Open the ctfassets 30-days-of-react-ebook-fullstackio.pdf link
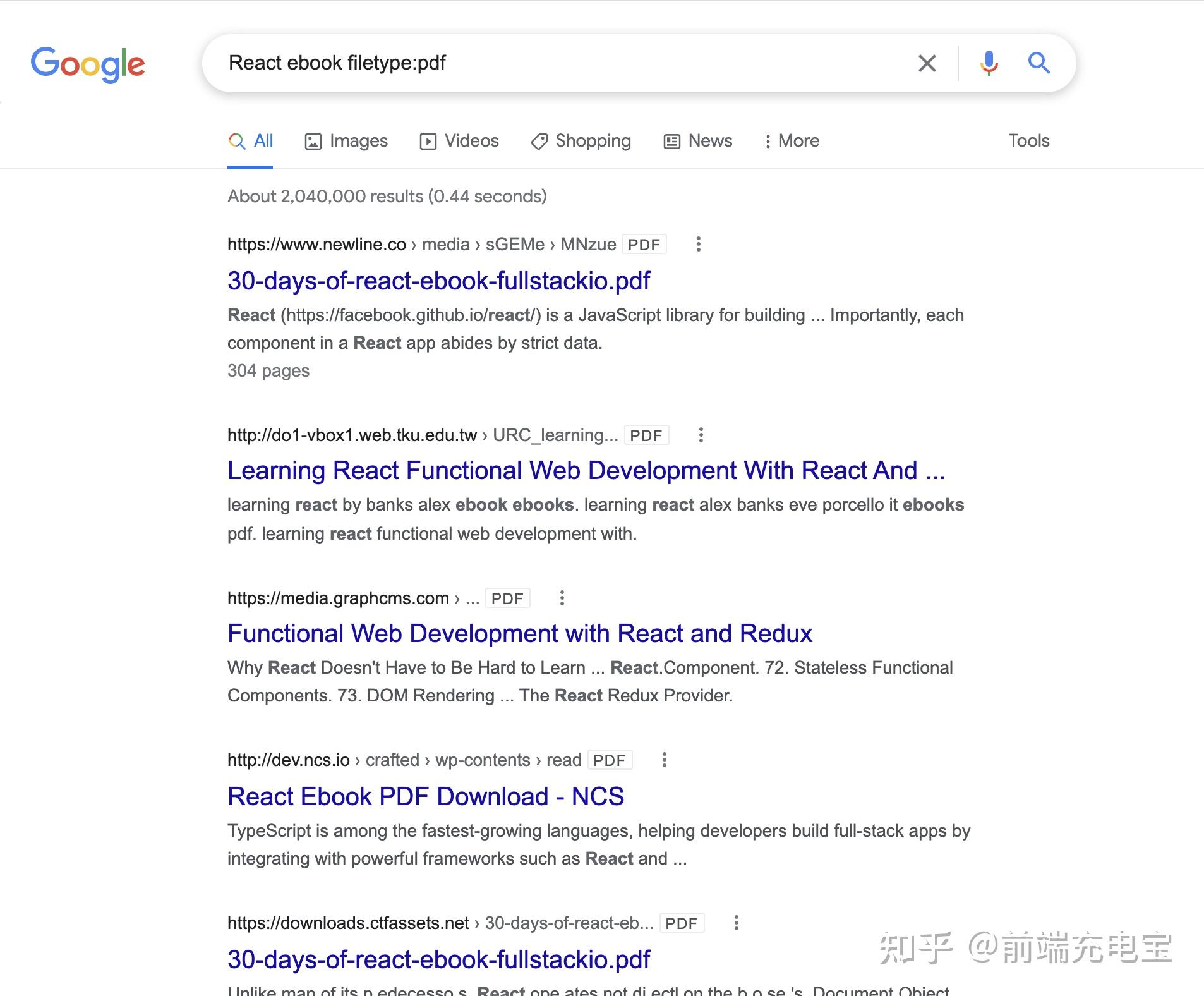 pos(439,959)
